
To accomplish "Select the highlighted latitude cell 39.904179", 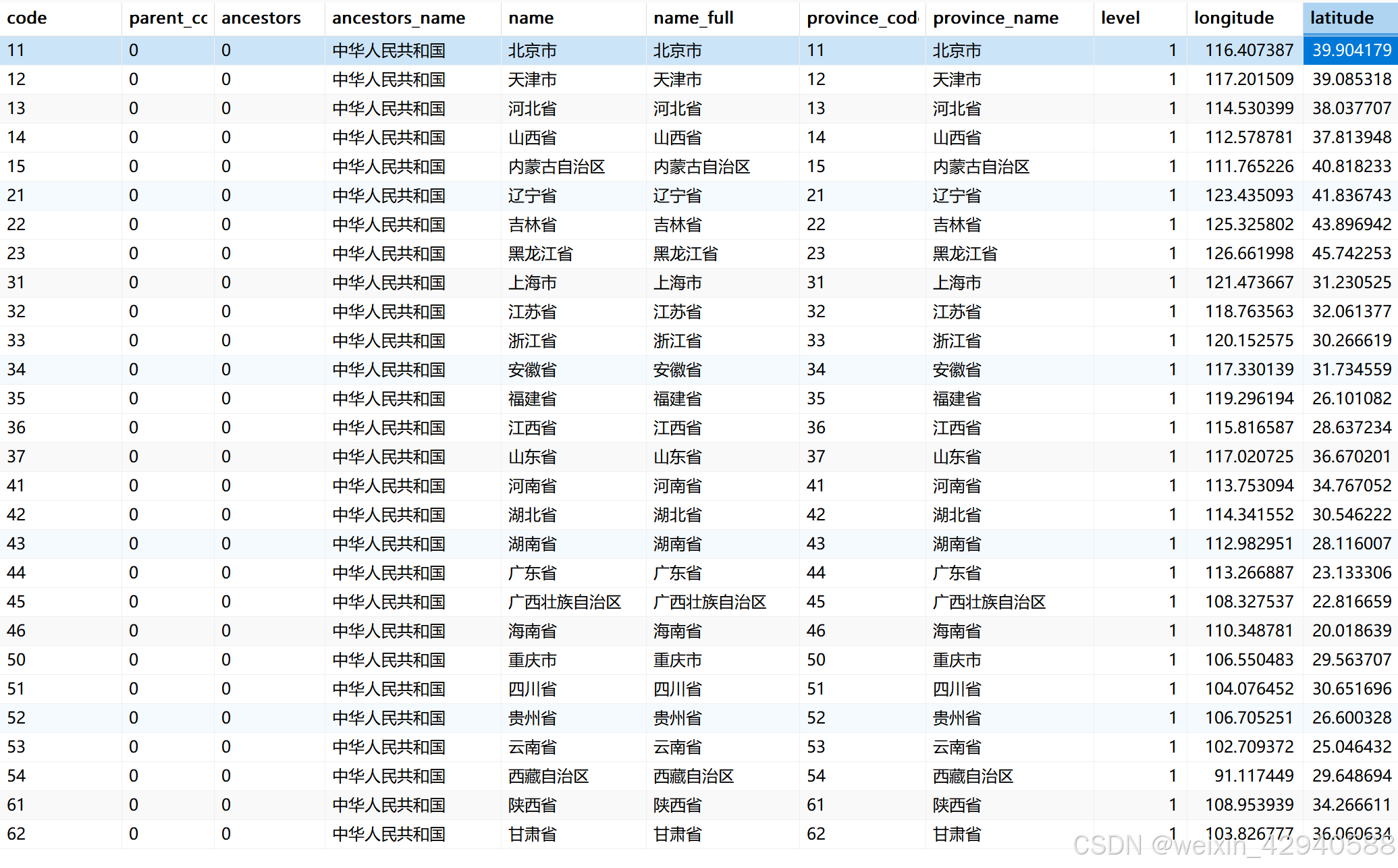I will coord(1351,51).
